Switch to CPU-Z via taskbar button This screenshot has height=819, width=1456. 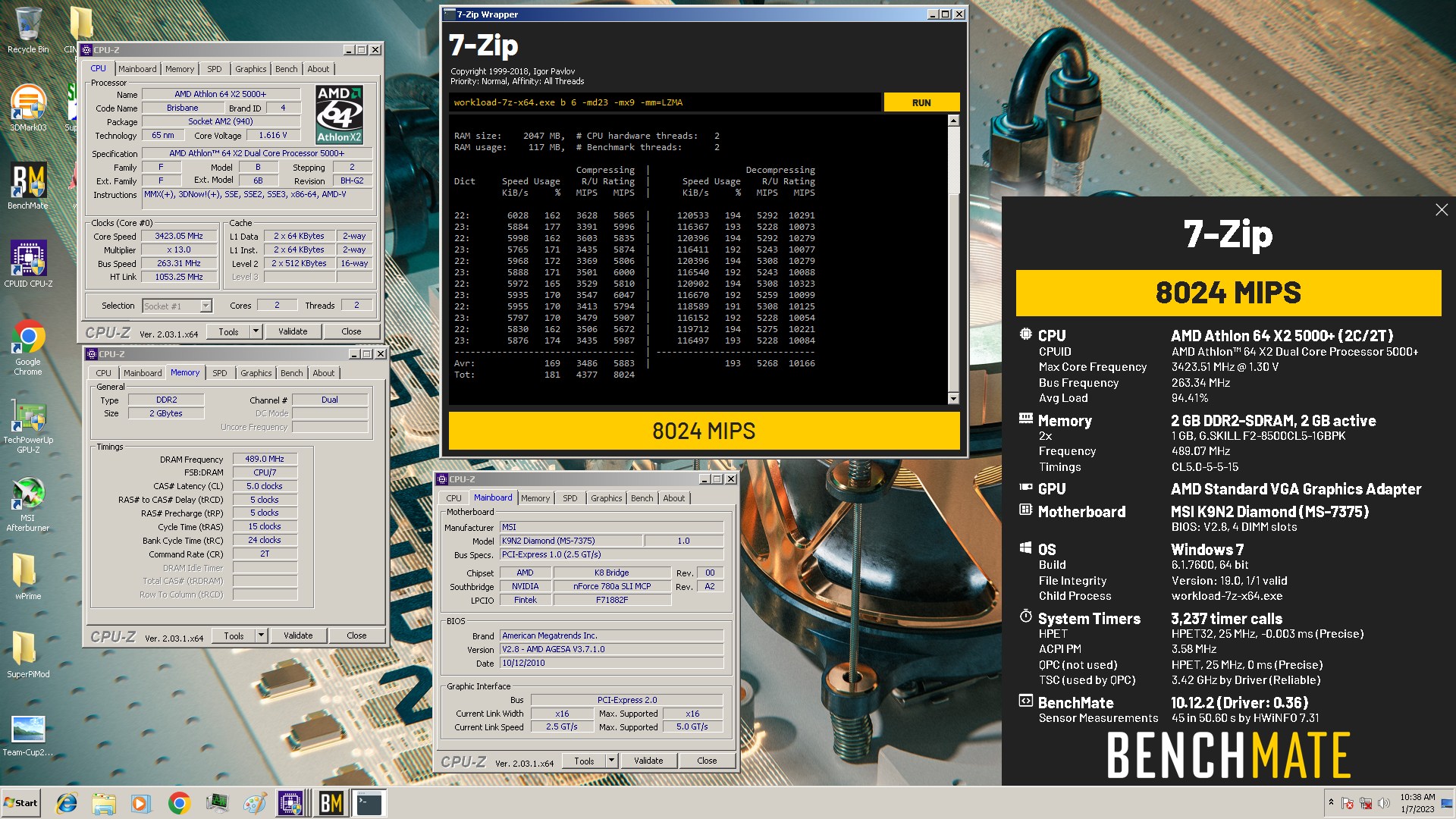291,803
